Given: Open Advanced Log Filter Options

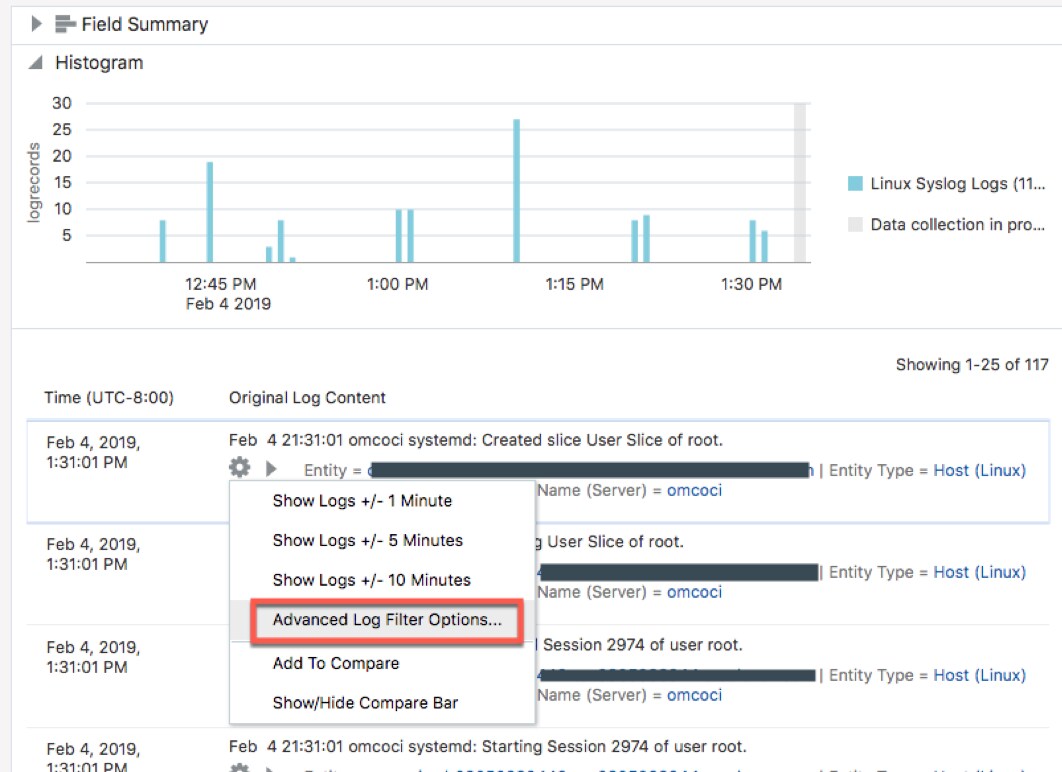Looking at the screenshot, I should point(387,620).
